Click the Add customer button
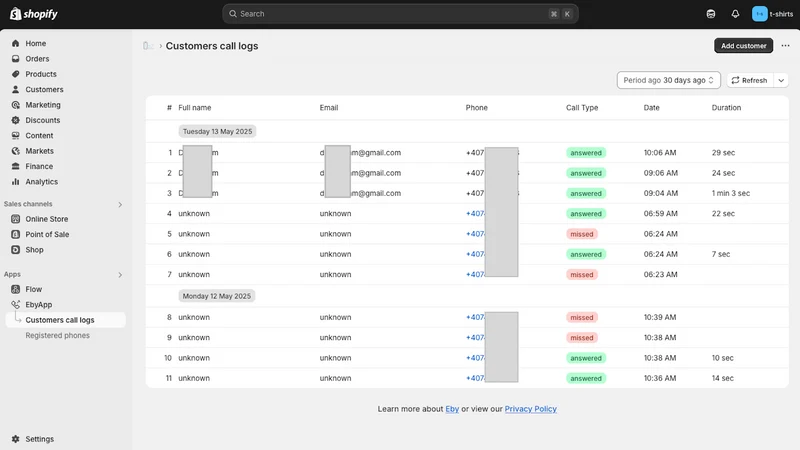Screen dimensions: 800x450 (743, 45)
